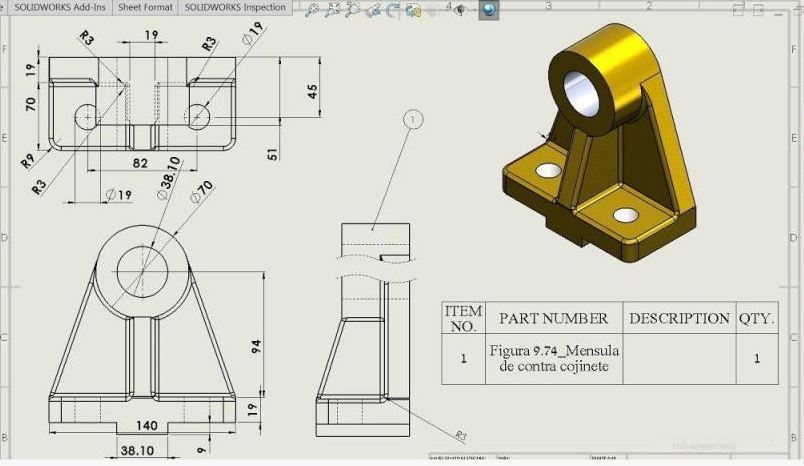Click the highlighted Display Style sphere icon
The image size is (804, 466).
tap(489, 10)
